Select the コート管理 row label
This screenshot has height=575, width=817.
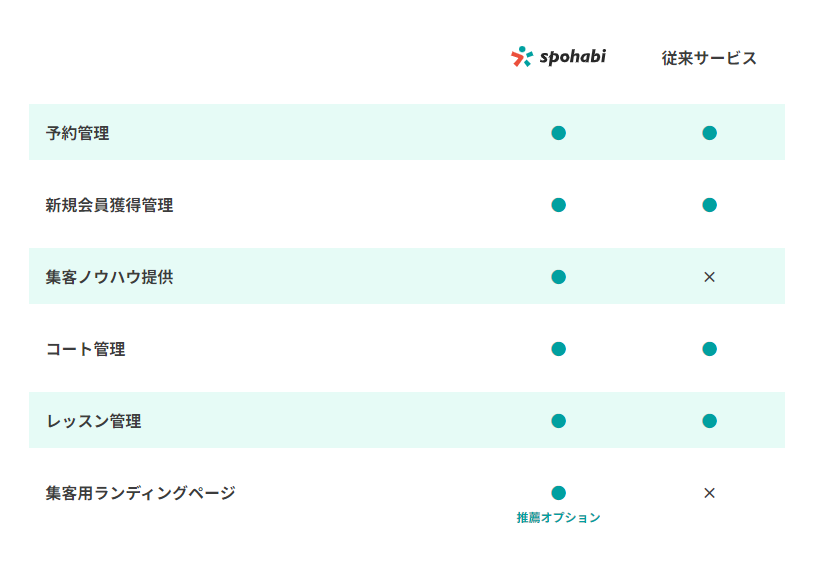86,349
